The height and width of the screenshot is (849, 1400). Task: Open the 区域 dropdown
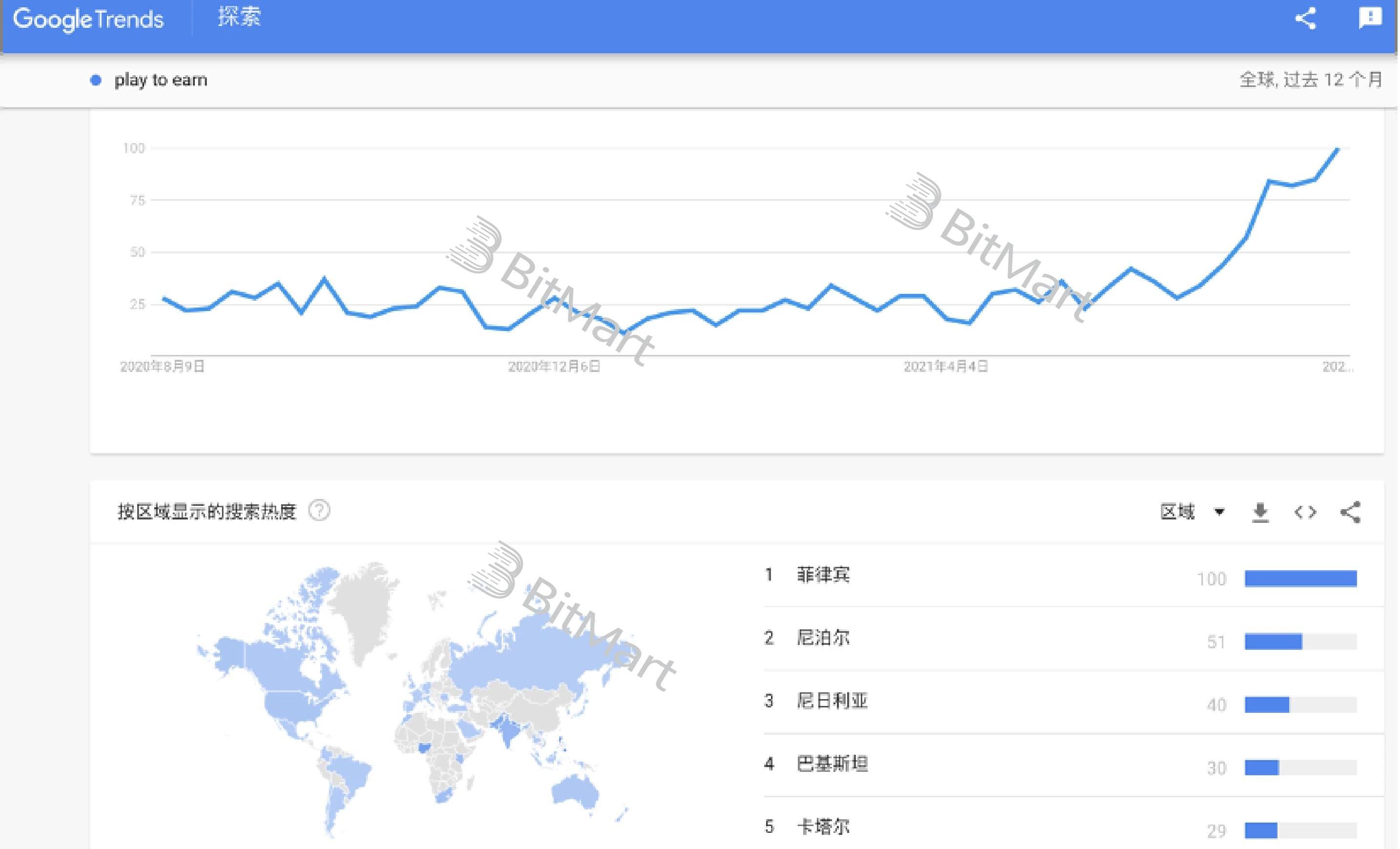coord(1192,512)
